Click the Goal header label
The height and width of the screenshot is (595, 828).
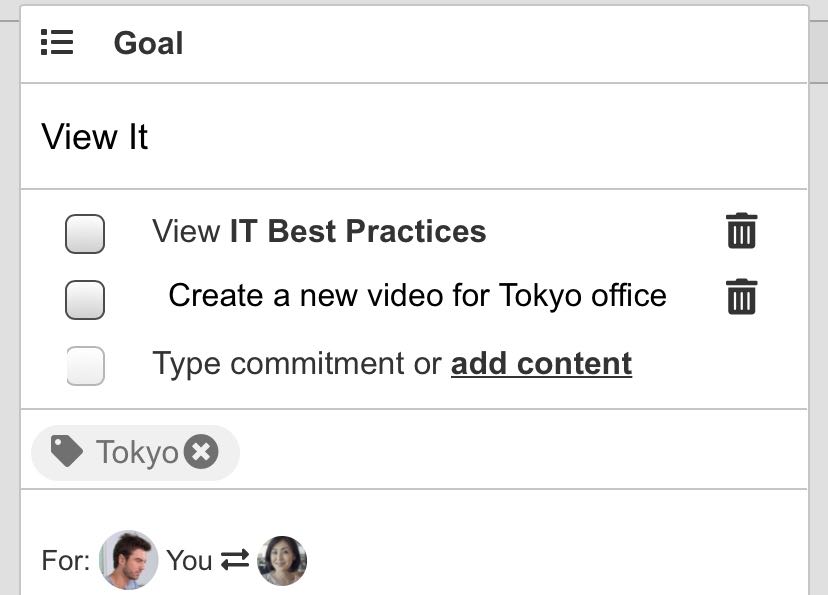[148, 43]
